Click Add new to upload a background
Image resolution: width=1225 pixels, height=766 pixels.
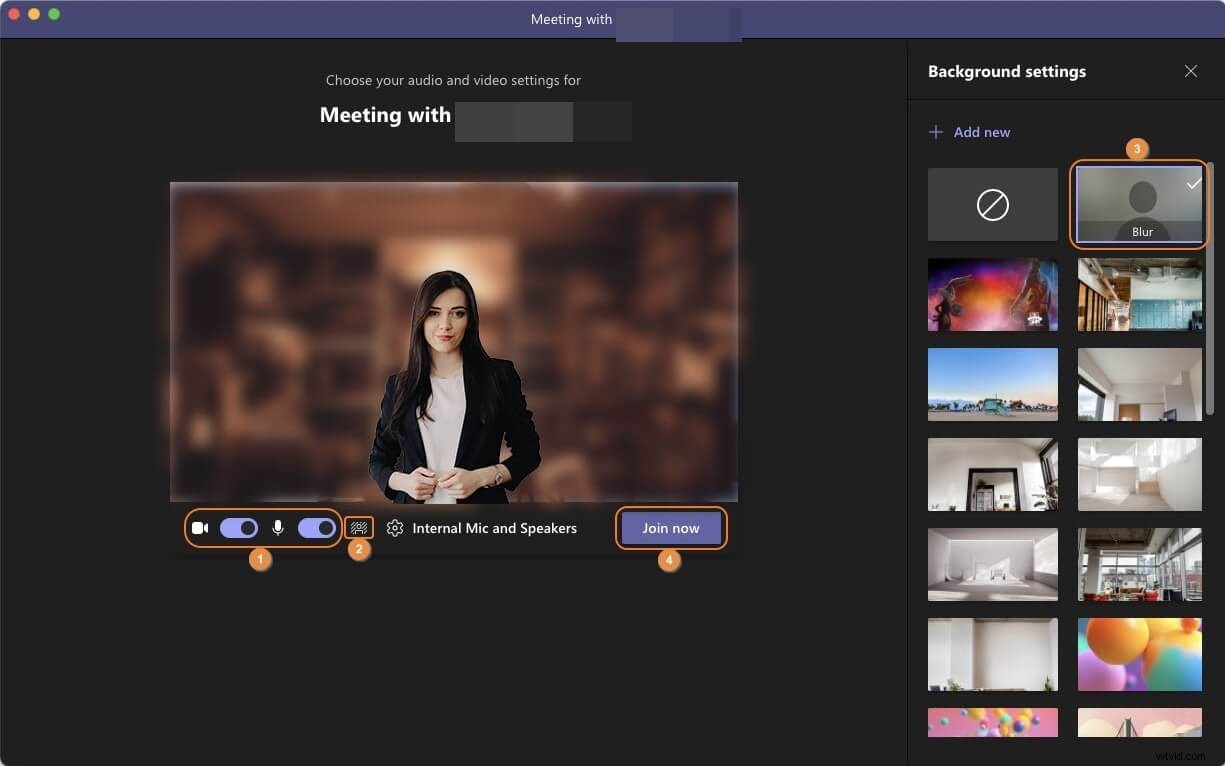point(981,131)
